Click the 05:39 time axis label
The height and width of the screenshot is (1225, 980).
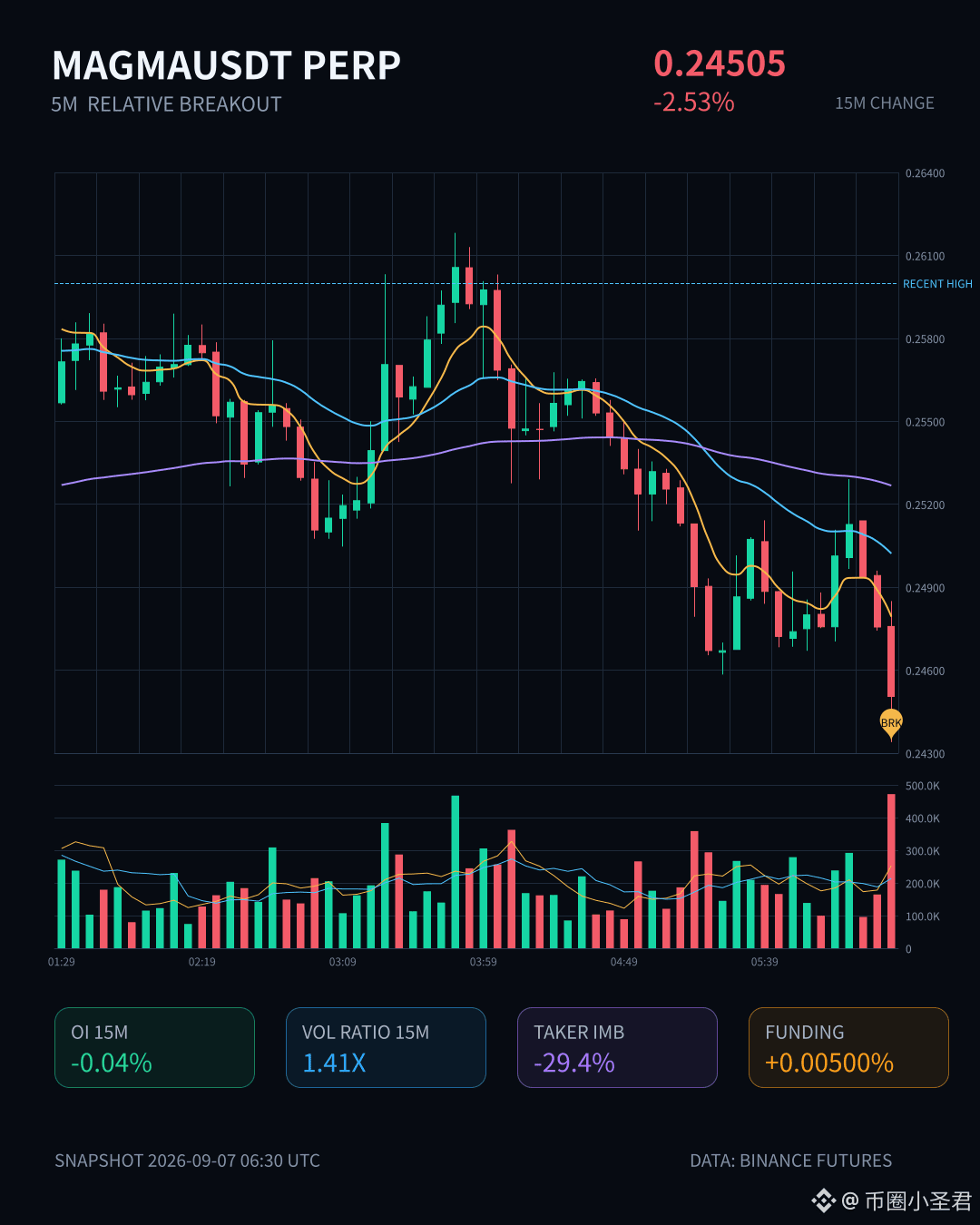pos(764,962)
